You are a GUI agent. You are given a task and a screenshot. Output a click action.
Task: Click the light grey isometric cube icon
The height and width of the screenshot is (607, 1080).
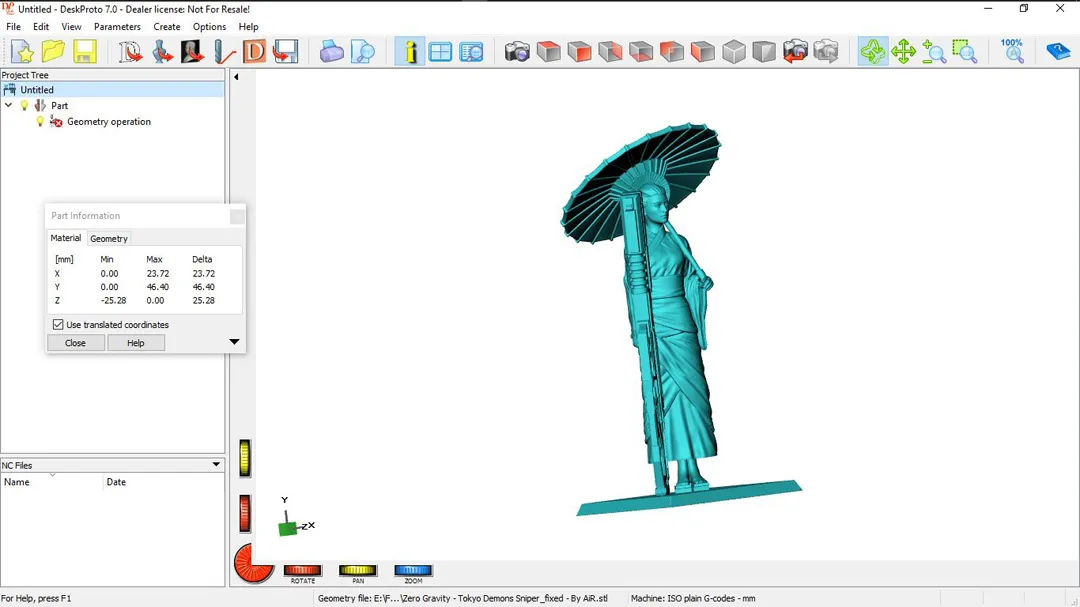coord(734,52)
